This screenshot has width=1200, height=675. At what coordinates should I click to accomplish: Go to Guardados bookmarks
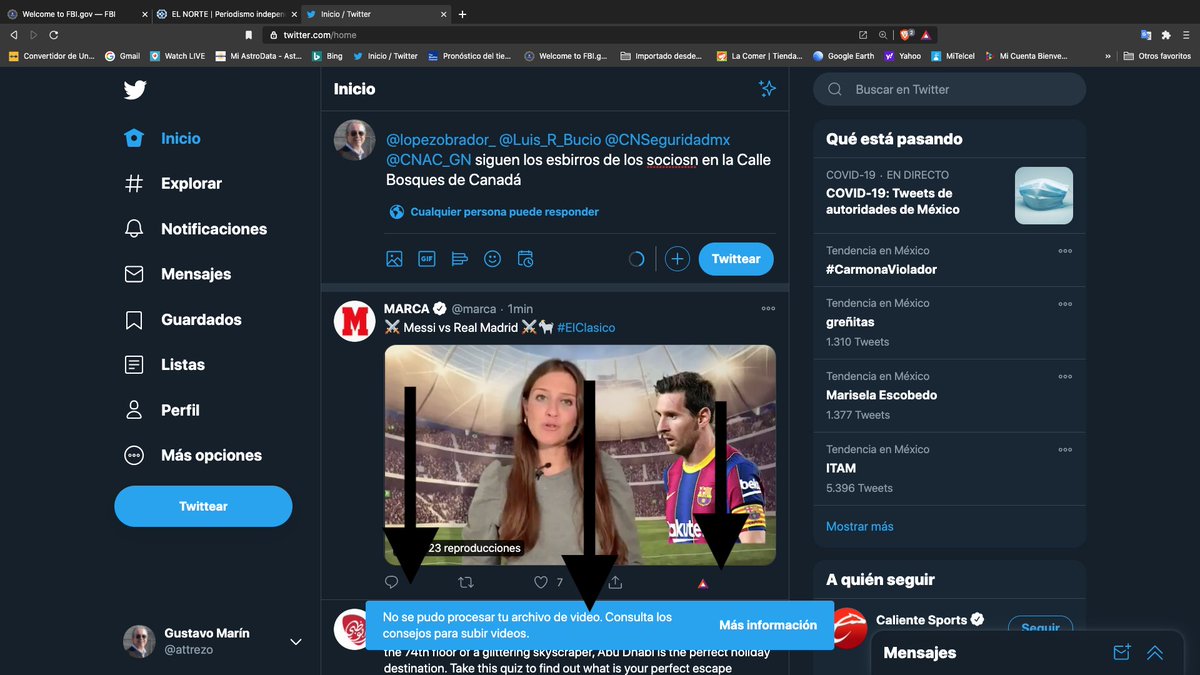[x=182, y=320]
